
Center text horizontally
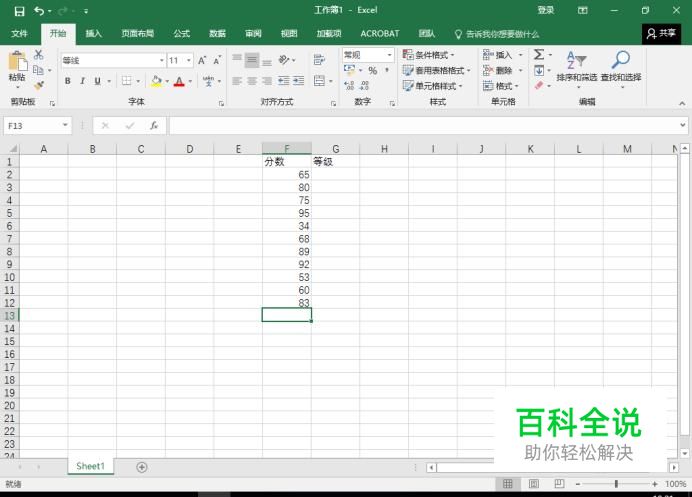[x=252, y=81]
